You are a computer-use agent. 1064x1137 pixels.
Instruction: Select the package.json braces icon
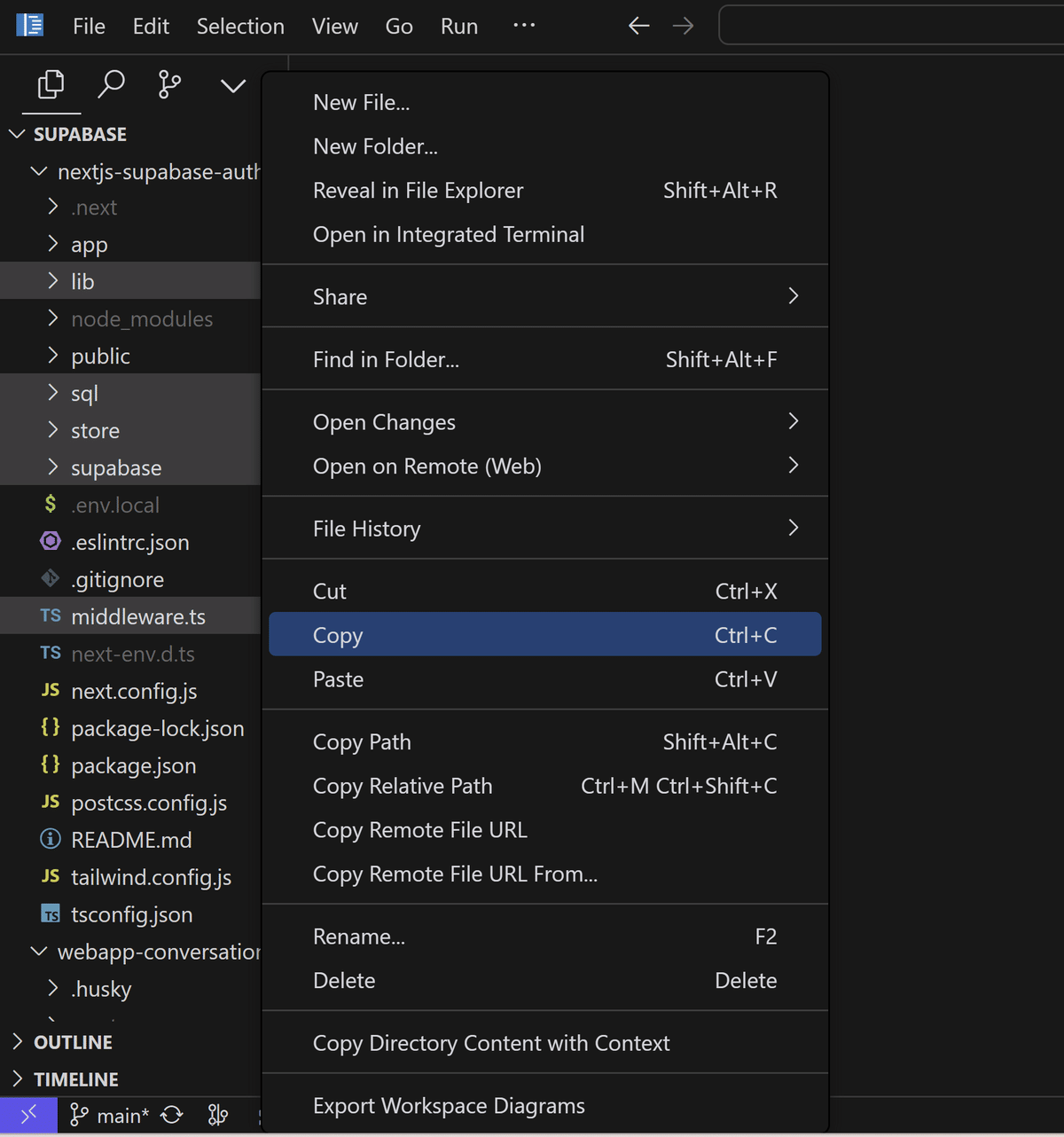51,765
